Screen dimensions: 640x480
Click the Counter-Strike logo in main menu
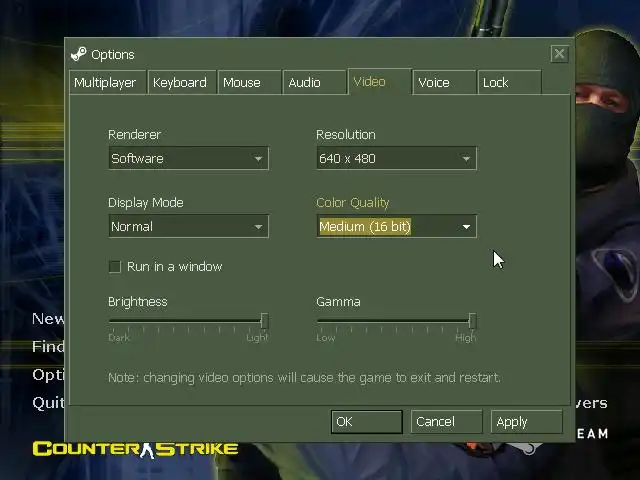[135, 449]
